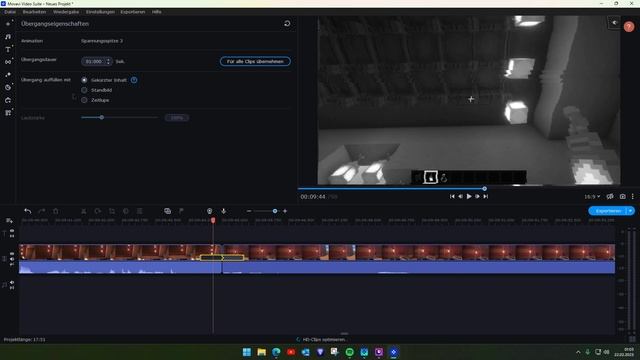This screenshot has width=640, height=360.
Task: Open the Datei menu
Action: click(10, 12)
